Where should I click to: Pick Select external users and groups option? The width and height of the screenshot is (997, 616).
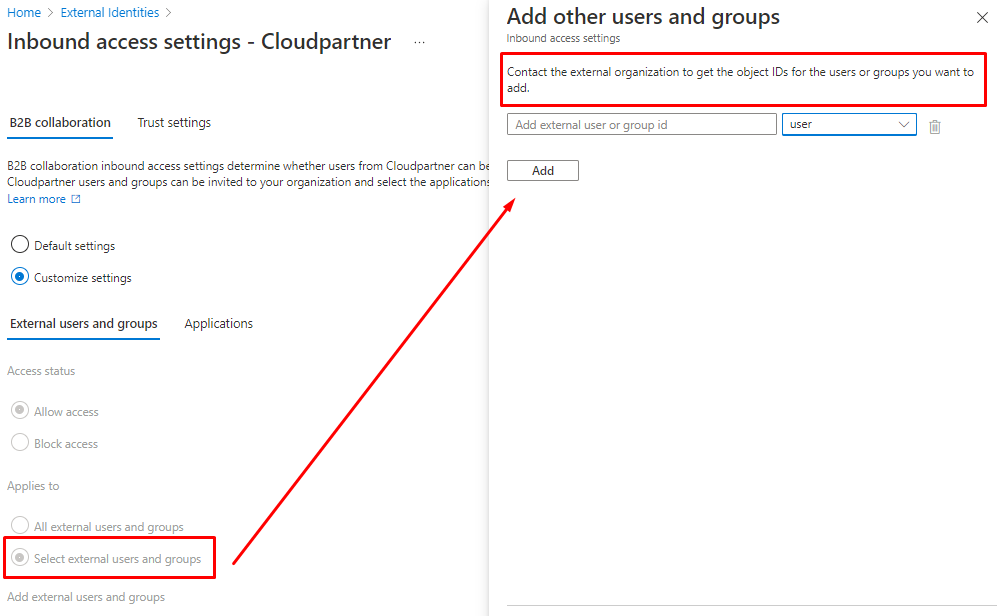click(20, 558)
